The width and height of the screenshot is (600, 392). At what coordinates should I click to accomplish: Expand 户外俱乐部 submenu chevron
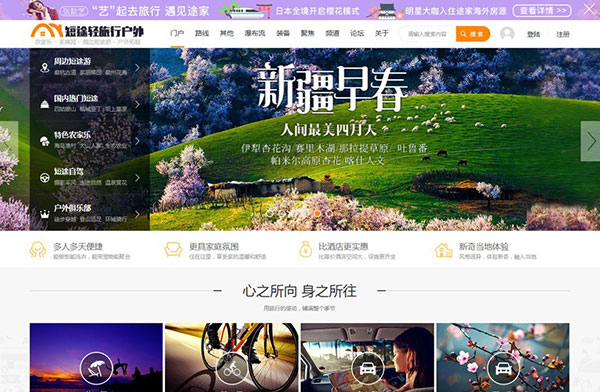137,214
